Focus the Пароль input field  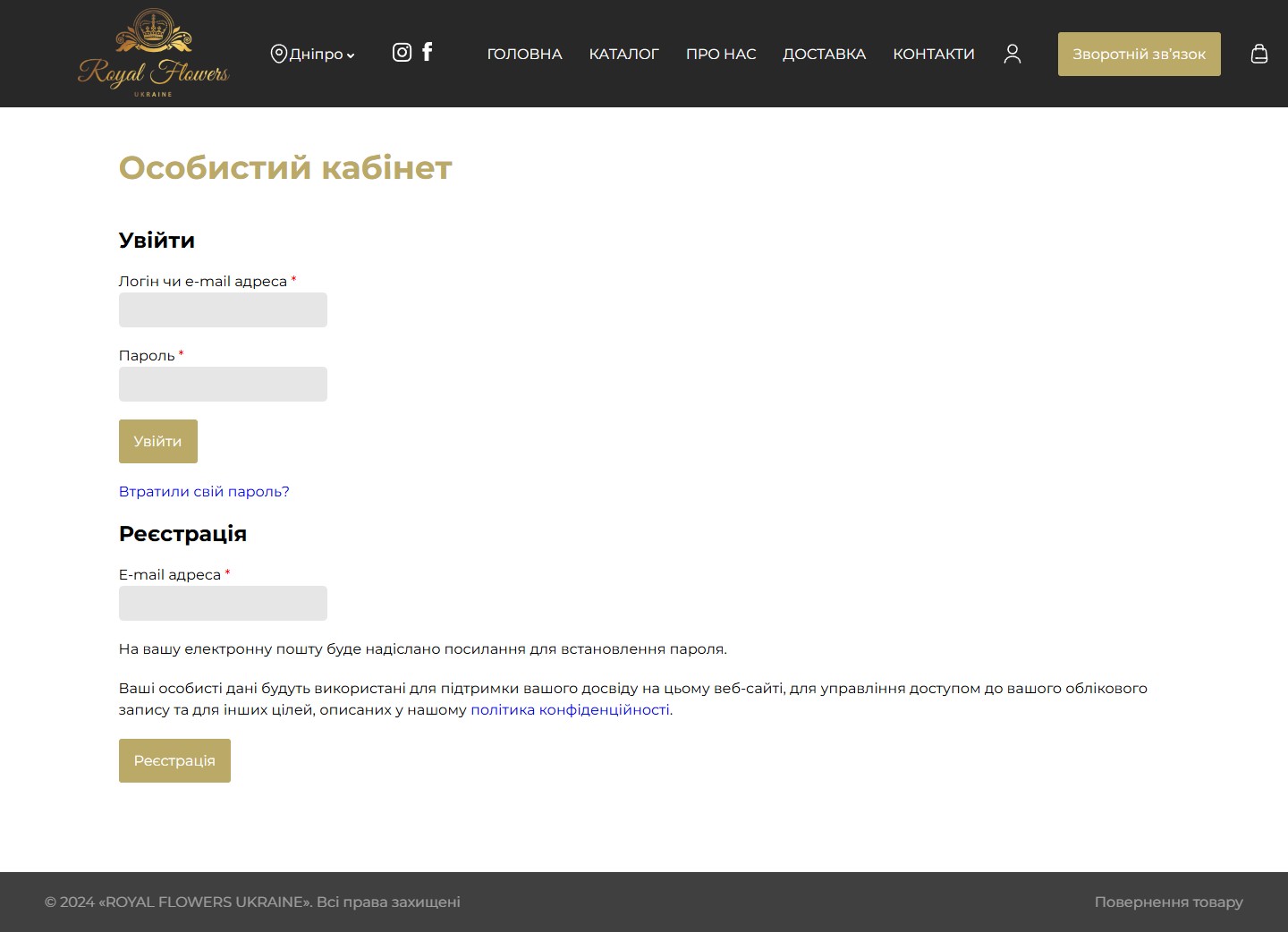pos(223,384)
